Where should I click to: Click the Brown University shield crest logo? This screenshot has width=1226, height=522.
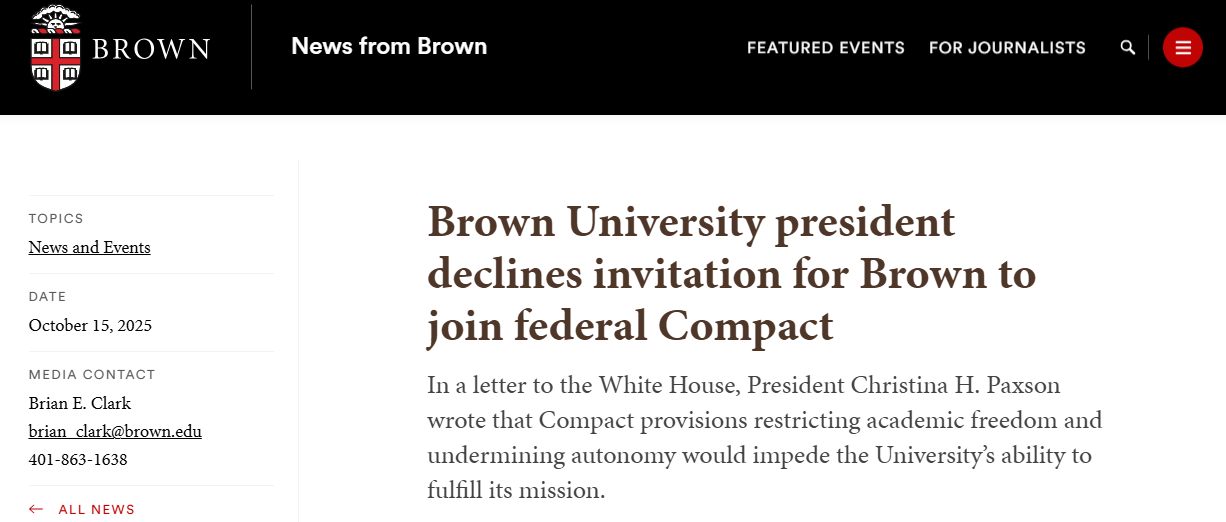[55, 49]
